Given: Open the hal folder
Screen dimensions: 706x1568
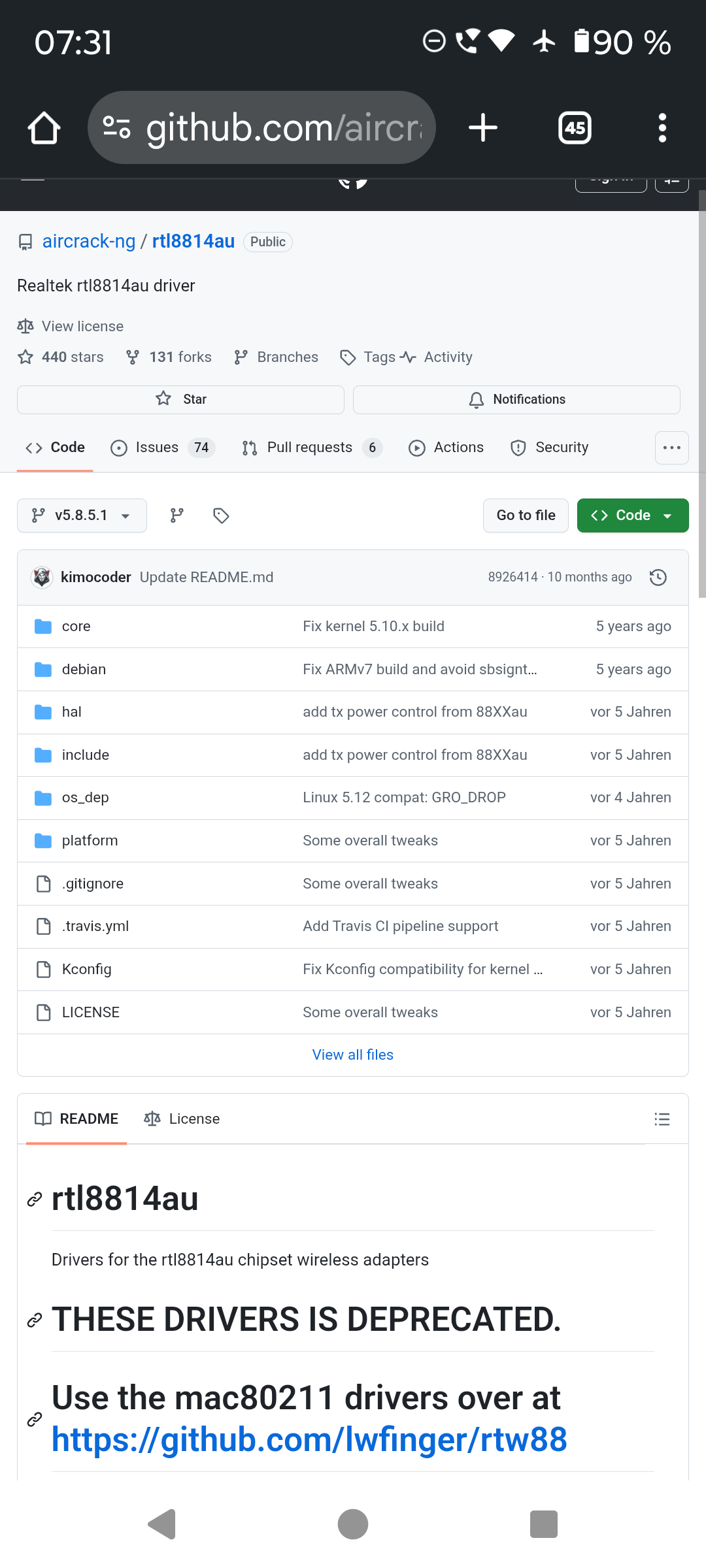Looking at the screenshot, I should [x=71, y=712].
